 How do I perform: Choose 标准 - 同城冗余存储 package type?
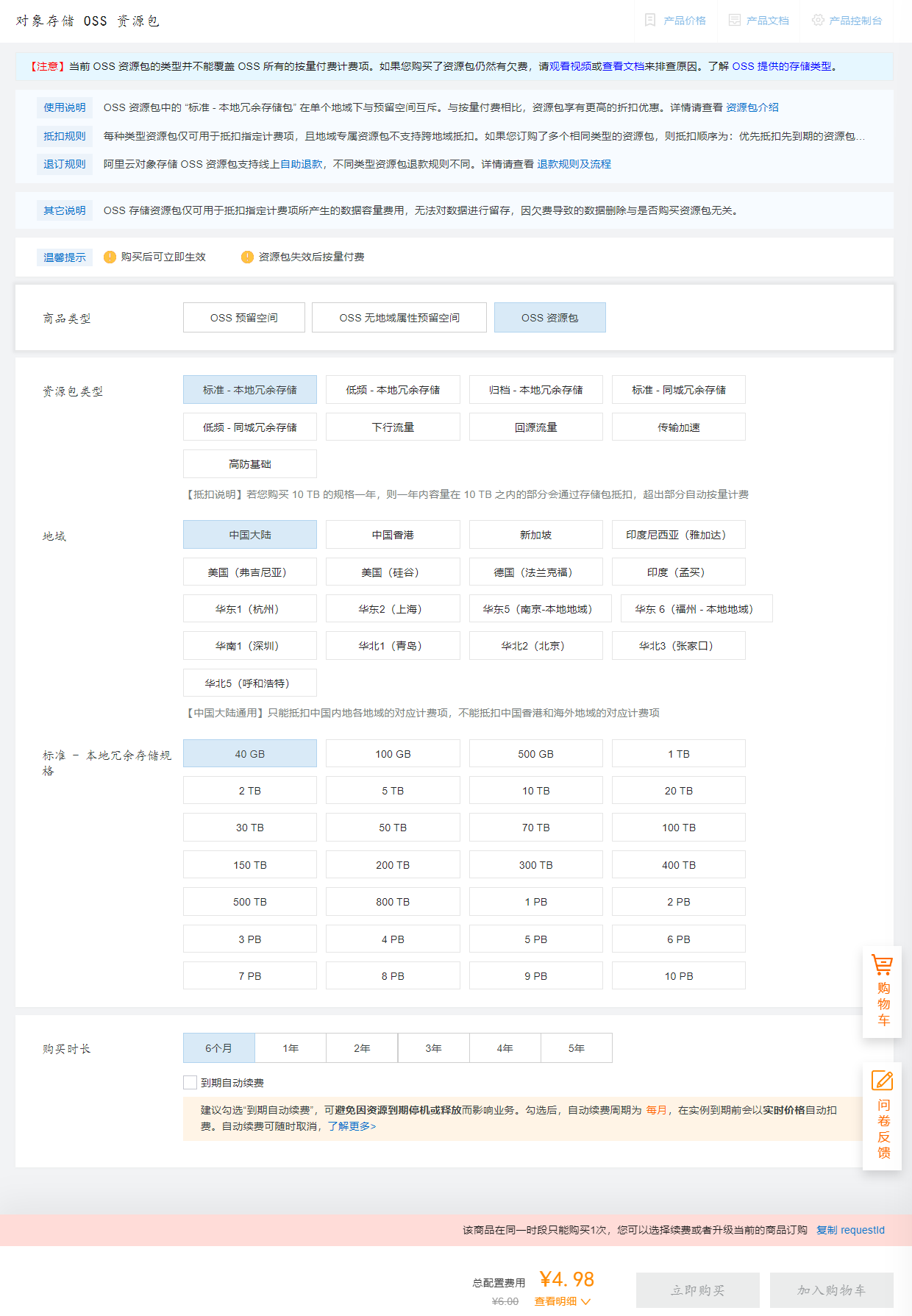coord(679,390)
